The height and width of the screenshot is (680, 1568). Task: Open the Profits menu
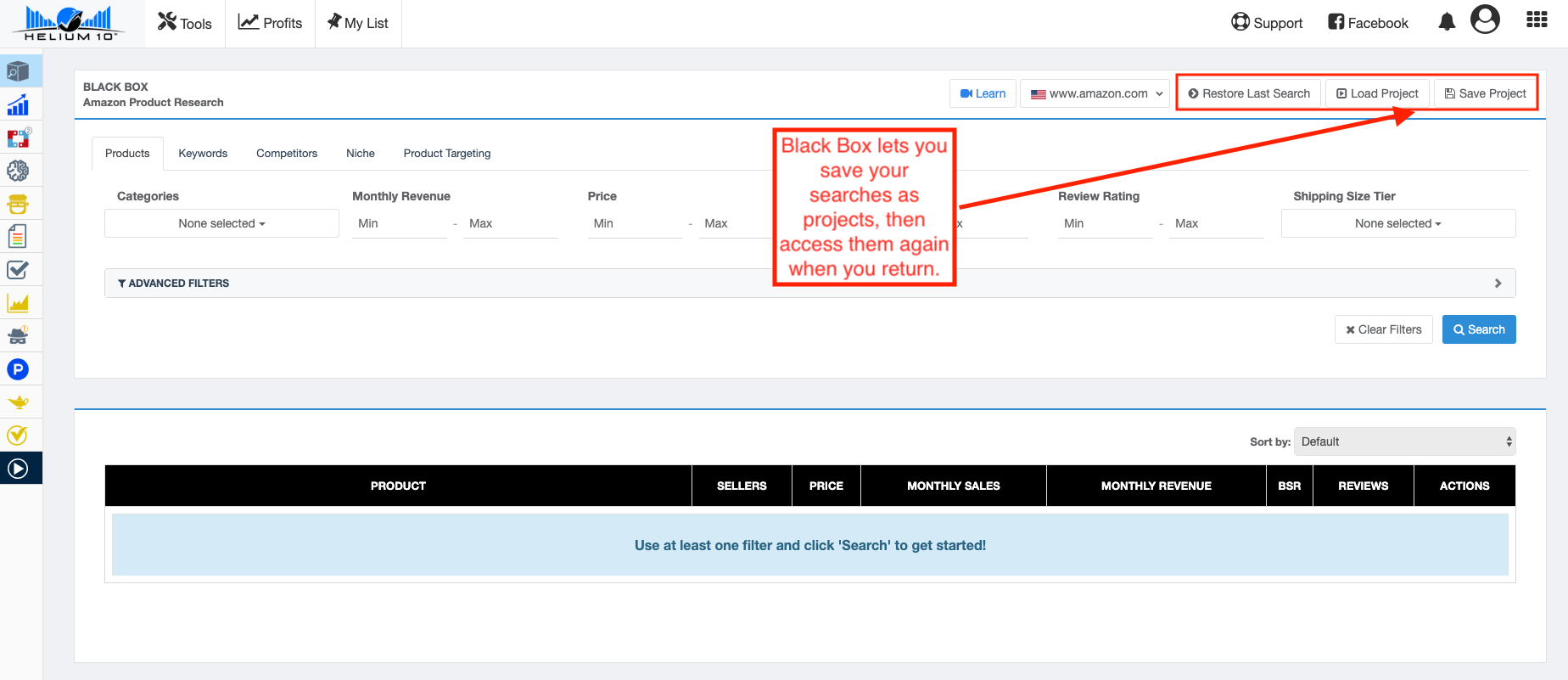270,23
